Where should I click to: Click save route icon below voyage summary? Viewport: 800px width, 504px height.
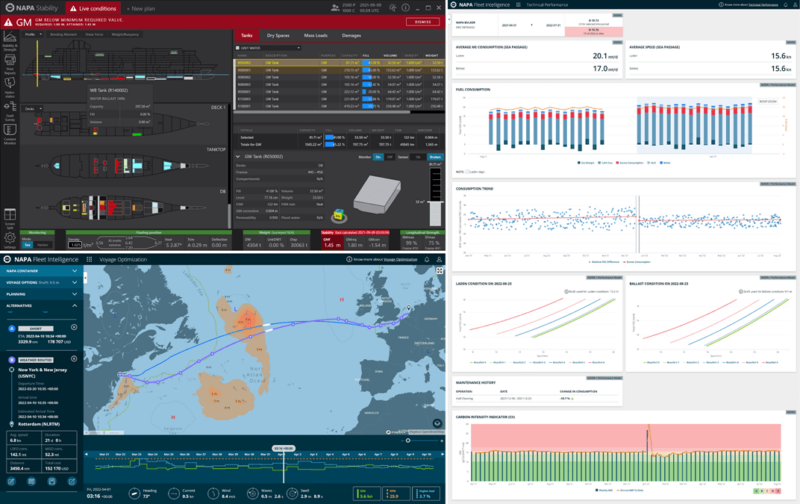52,481
